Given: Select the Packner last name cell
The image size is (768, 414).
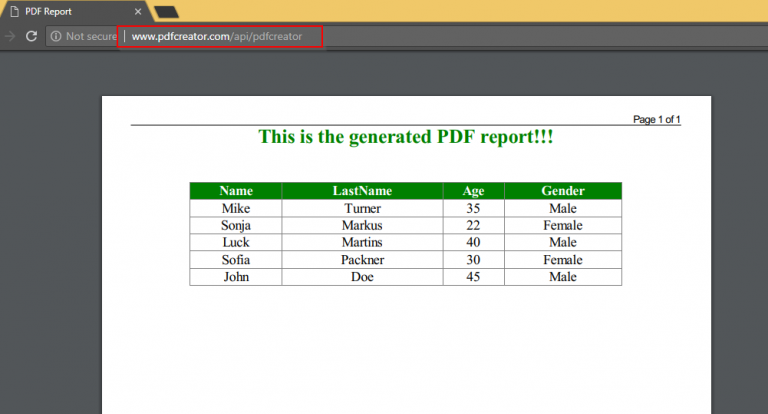Looking at the screenshot, I should pyautogui.click(x=362, y=260).
